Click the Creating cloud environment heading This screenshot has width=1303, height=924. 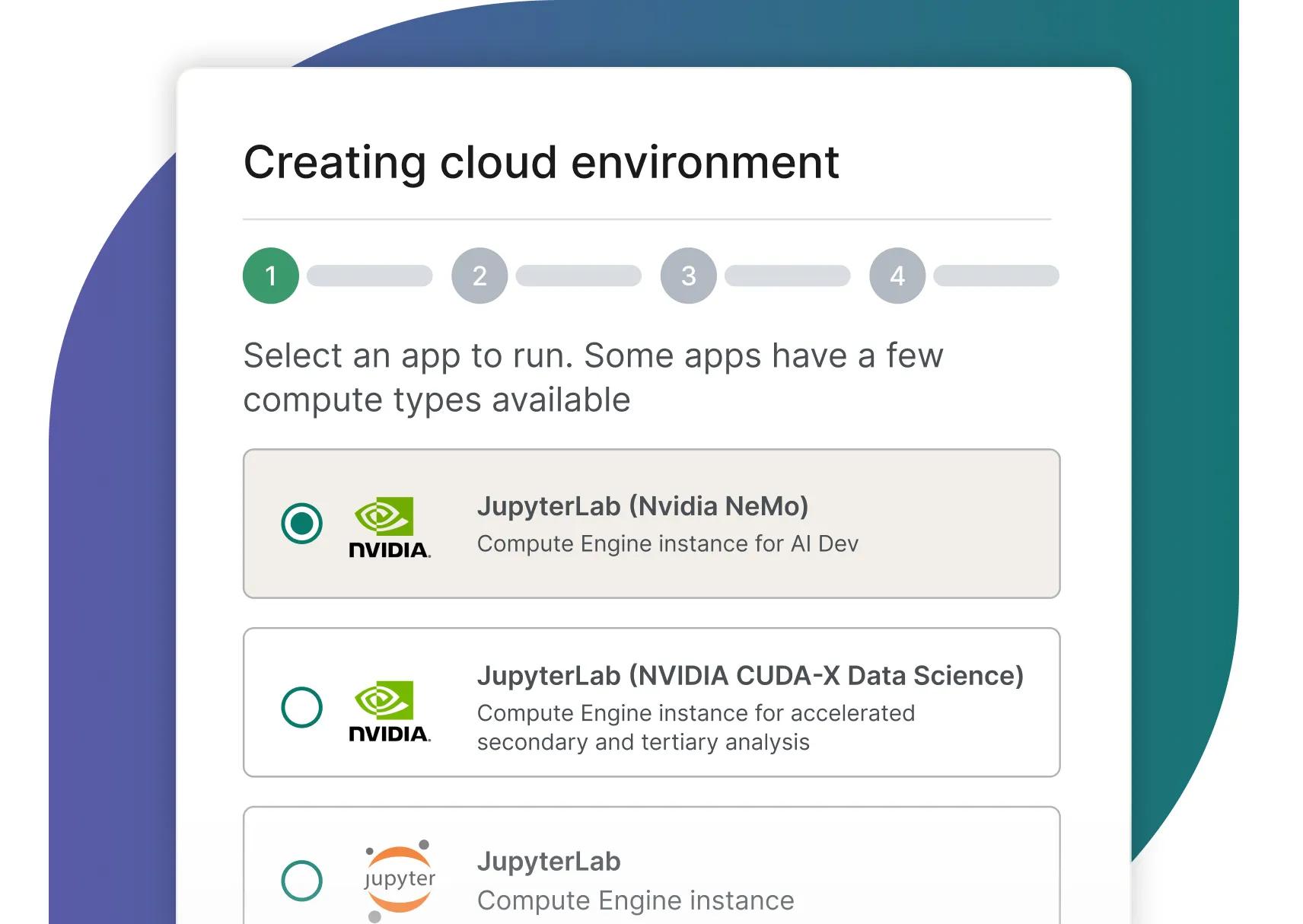[540, 161]
